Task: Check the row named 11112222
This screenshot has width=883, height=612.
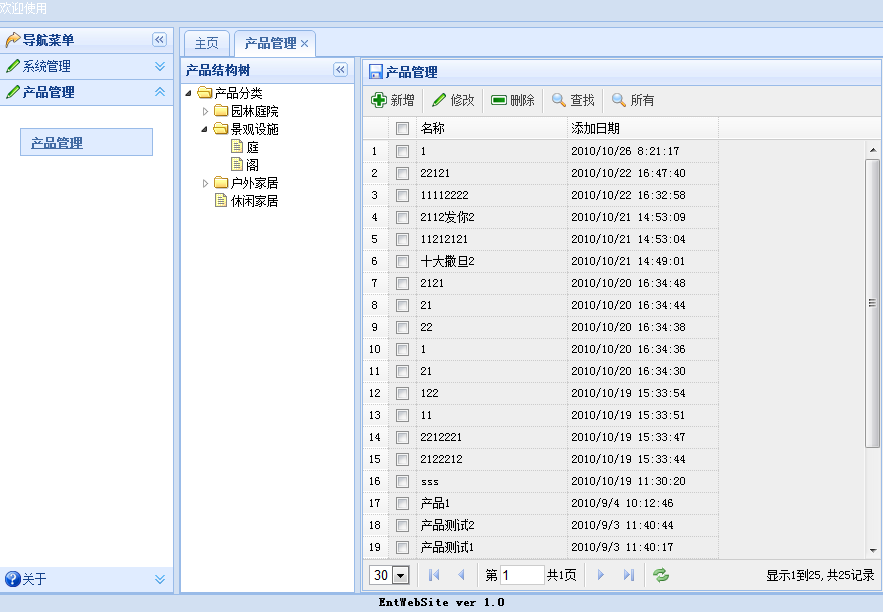Action: (x=402, y=195)
